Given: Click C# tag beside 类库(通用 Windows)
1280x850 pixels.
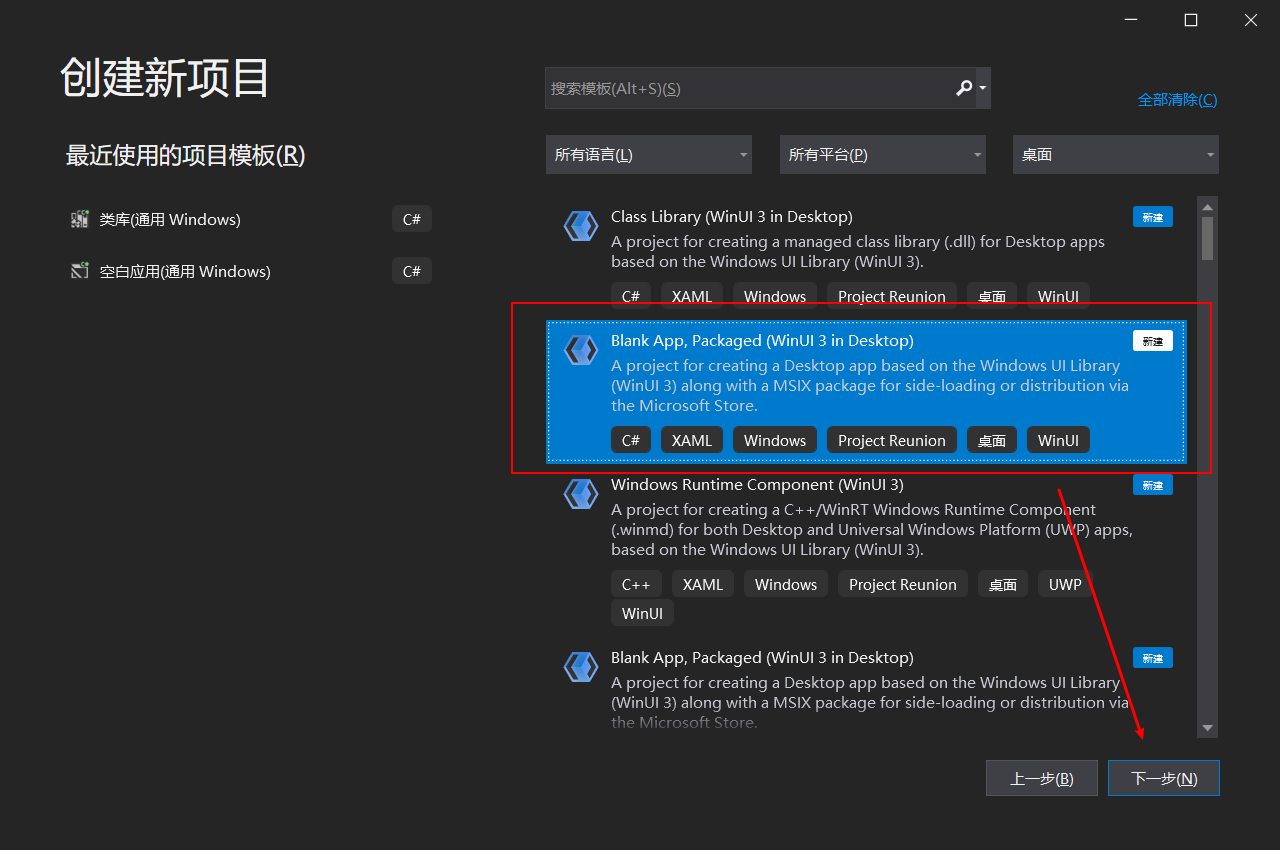Looking at the screenshot, I should click(412, 219).
